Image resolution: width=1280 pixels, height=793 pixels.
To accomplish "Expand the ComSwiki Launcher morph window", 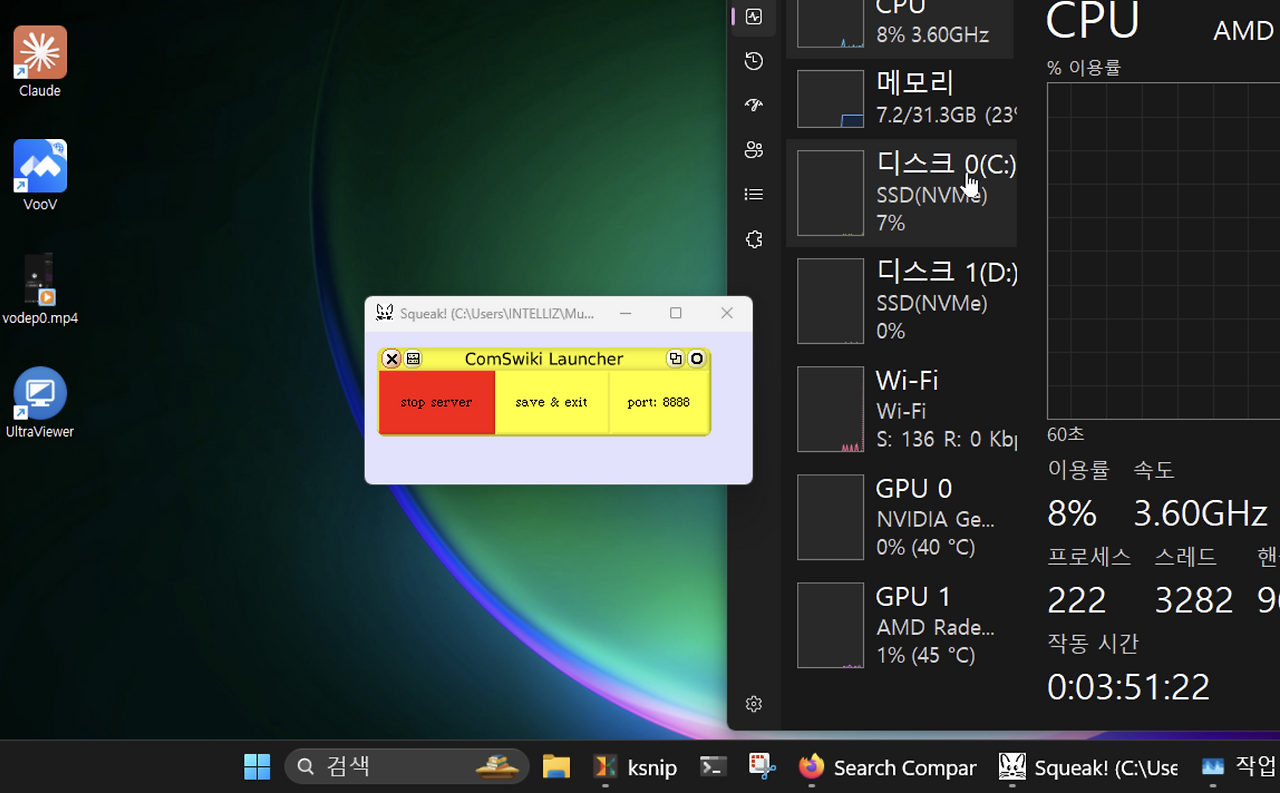I will coord(676,359).
